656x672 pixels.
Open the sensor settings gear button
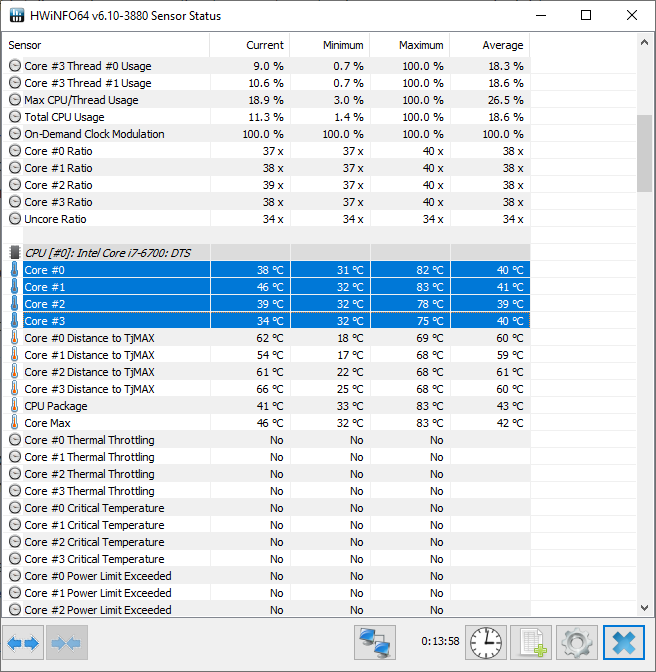click(x=577, y=642)
